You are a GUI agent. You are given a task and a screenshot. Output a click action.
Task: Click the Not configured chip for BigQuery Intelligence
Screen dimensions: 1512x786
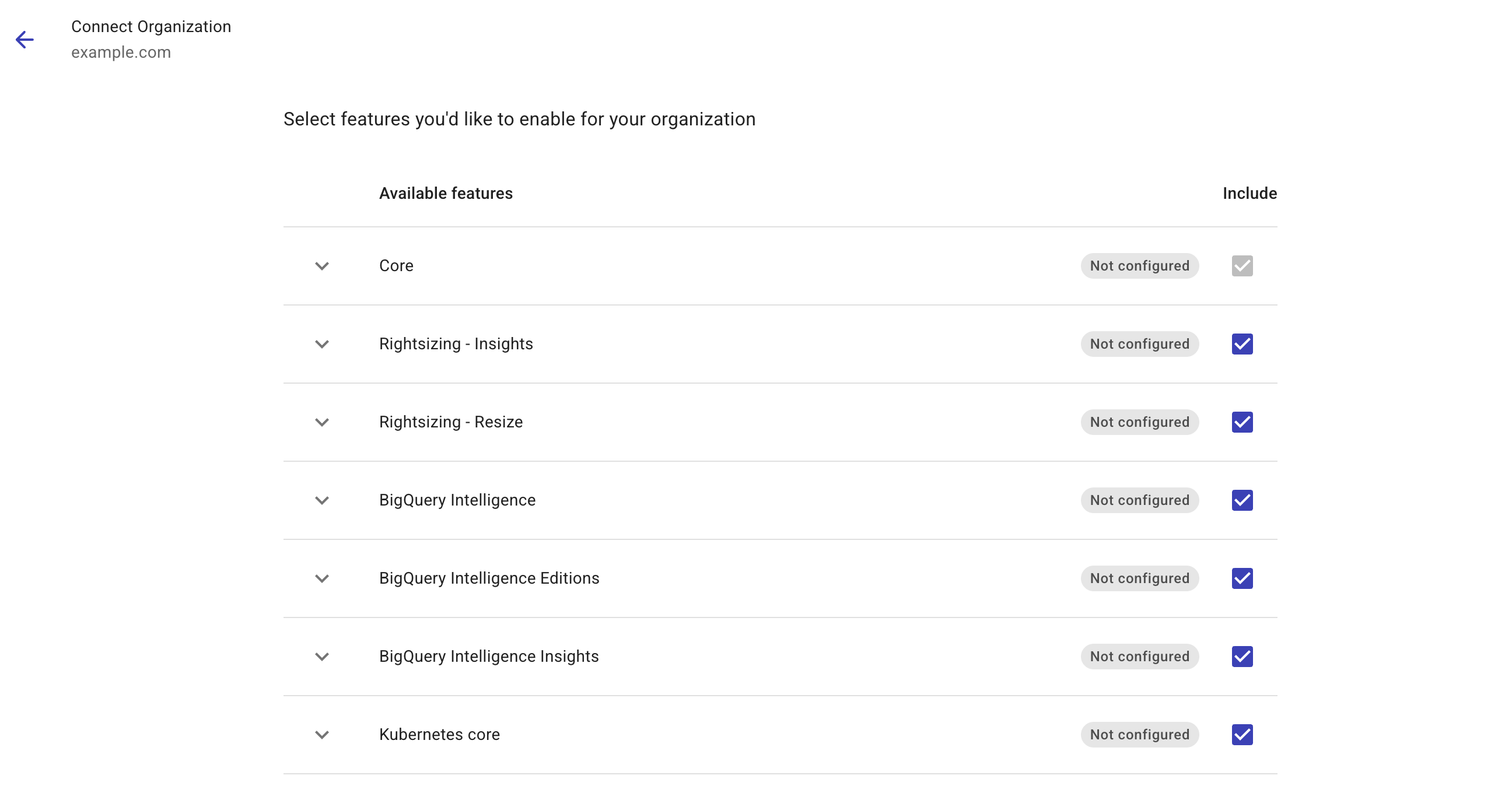click(1139, 500)
